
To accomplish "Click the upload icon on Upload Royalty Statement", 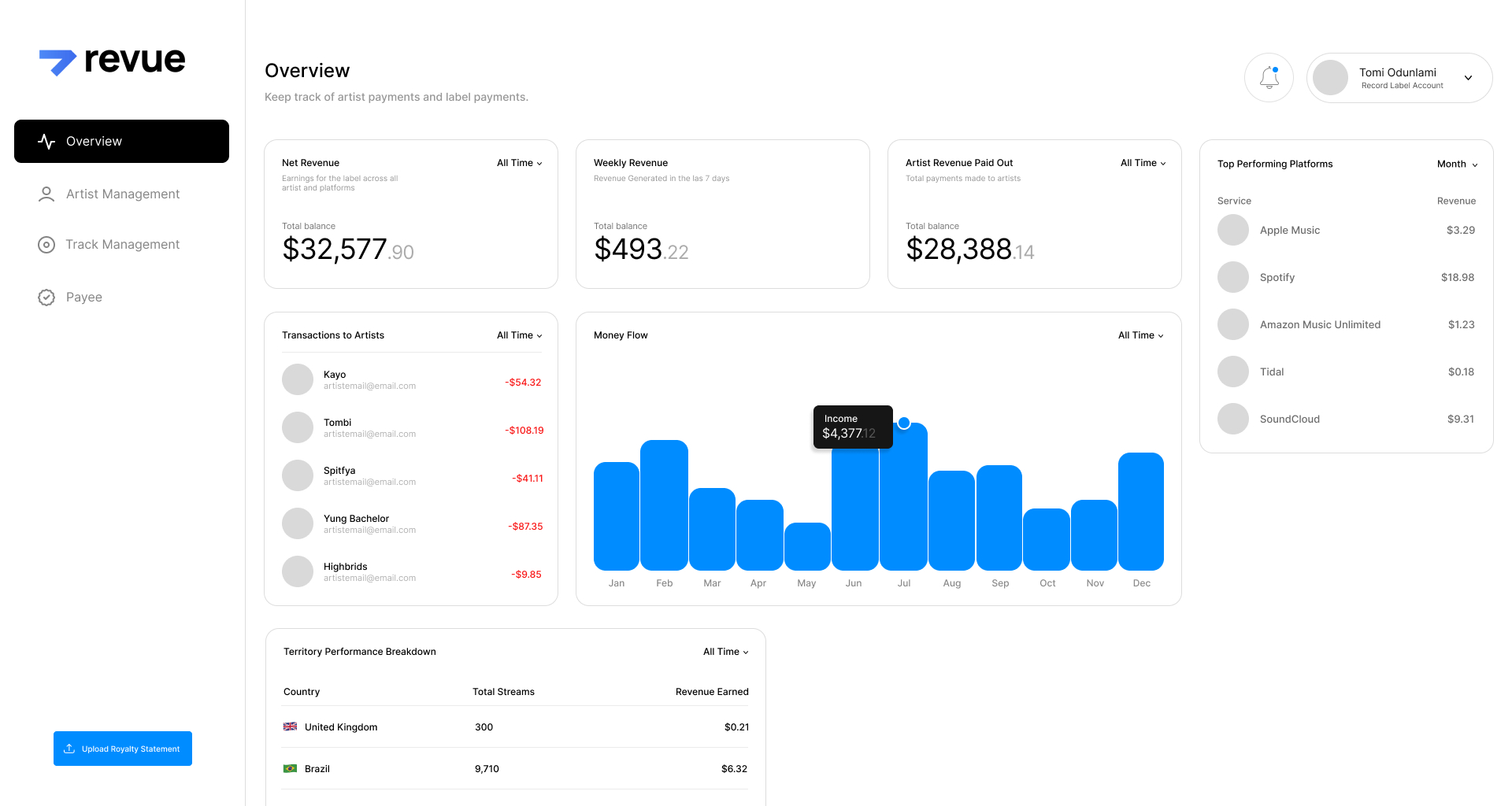I will 69,748.
